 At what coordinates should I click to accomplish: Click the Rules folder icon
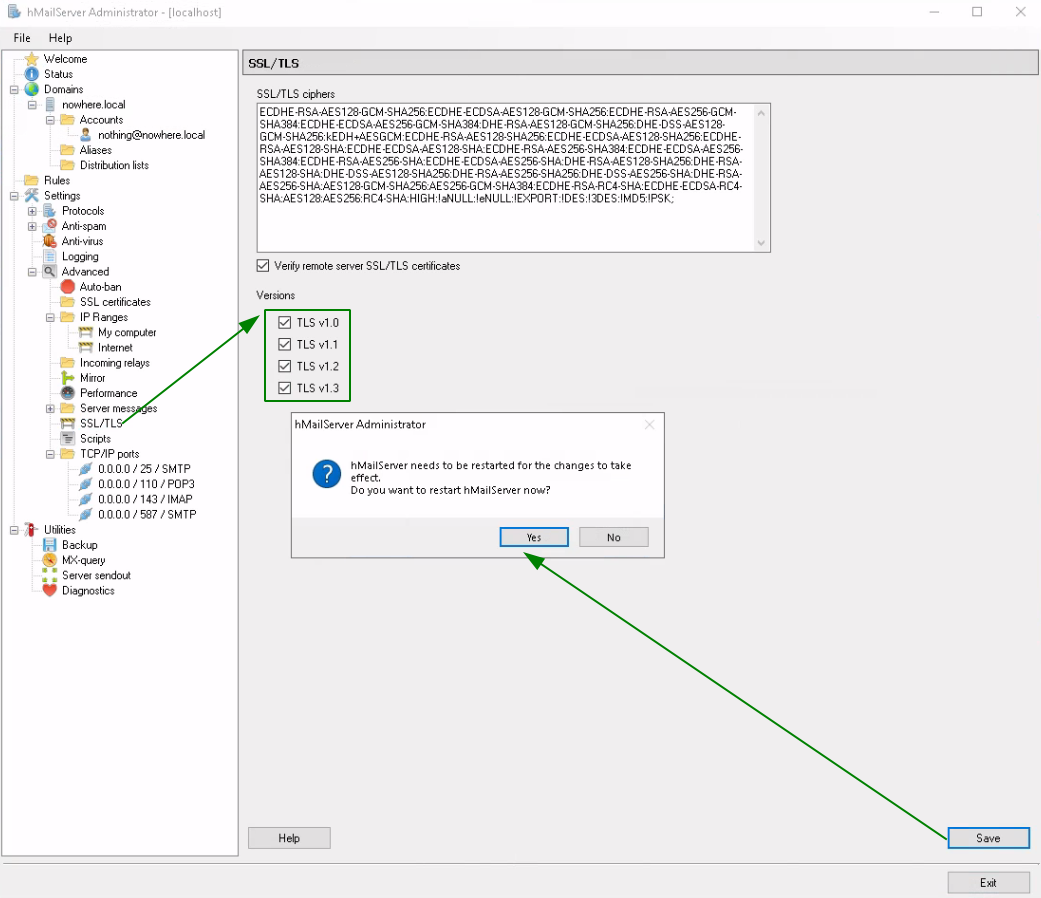point(31,181)
